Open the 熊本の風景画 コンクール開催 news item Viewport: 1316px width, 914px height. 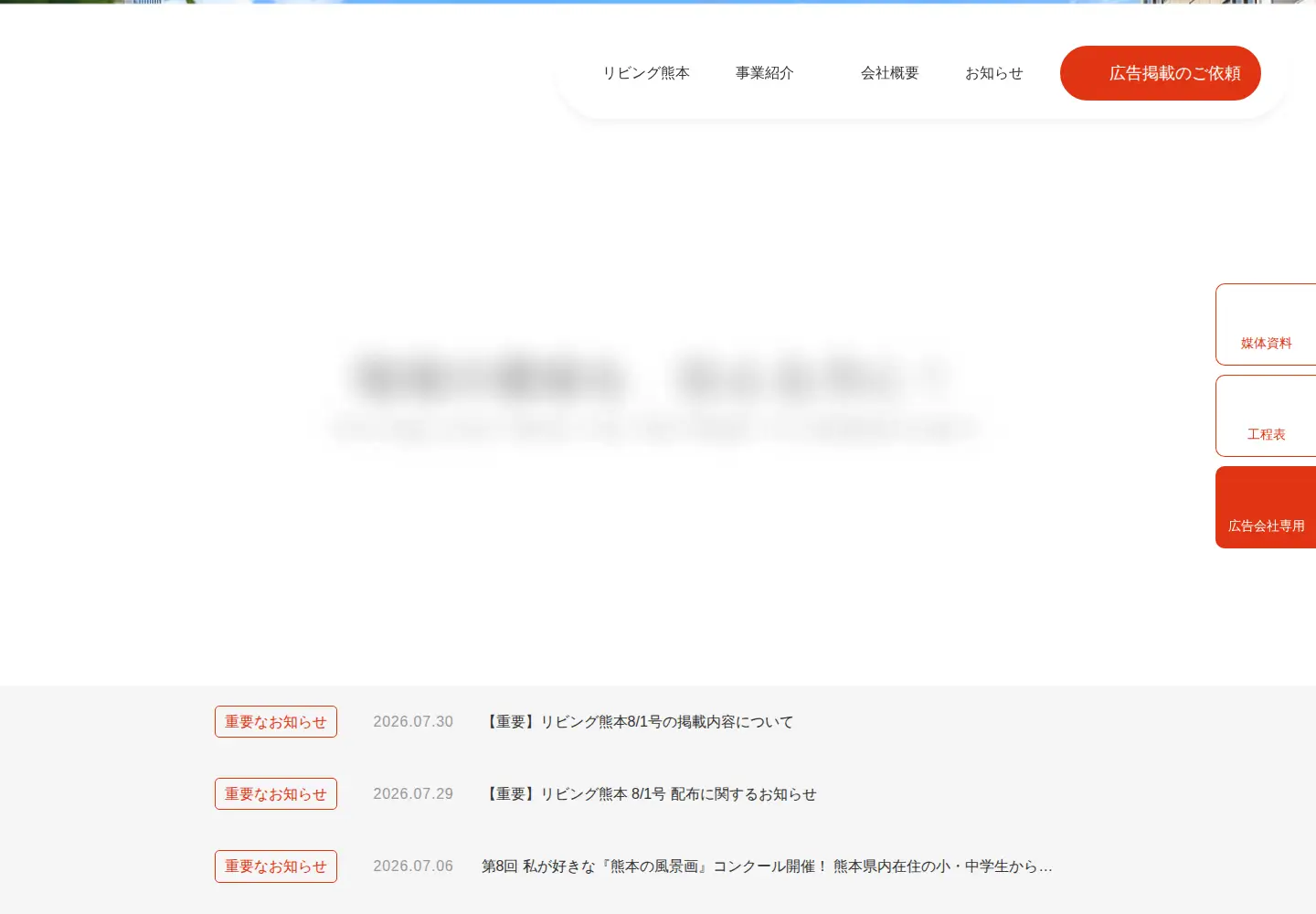point(767,866)
